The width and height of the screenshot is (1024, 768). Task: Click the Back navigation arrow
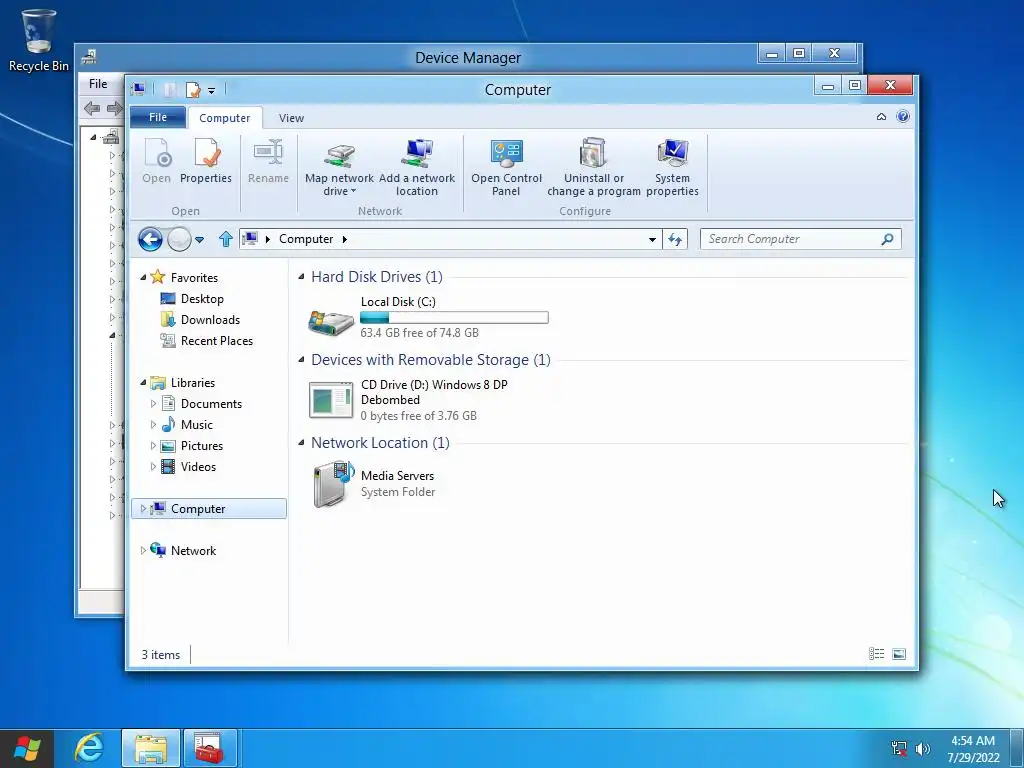coord(150,240)
